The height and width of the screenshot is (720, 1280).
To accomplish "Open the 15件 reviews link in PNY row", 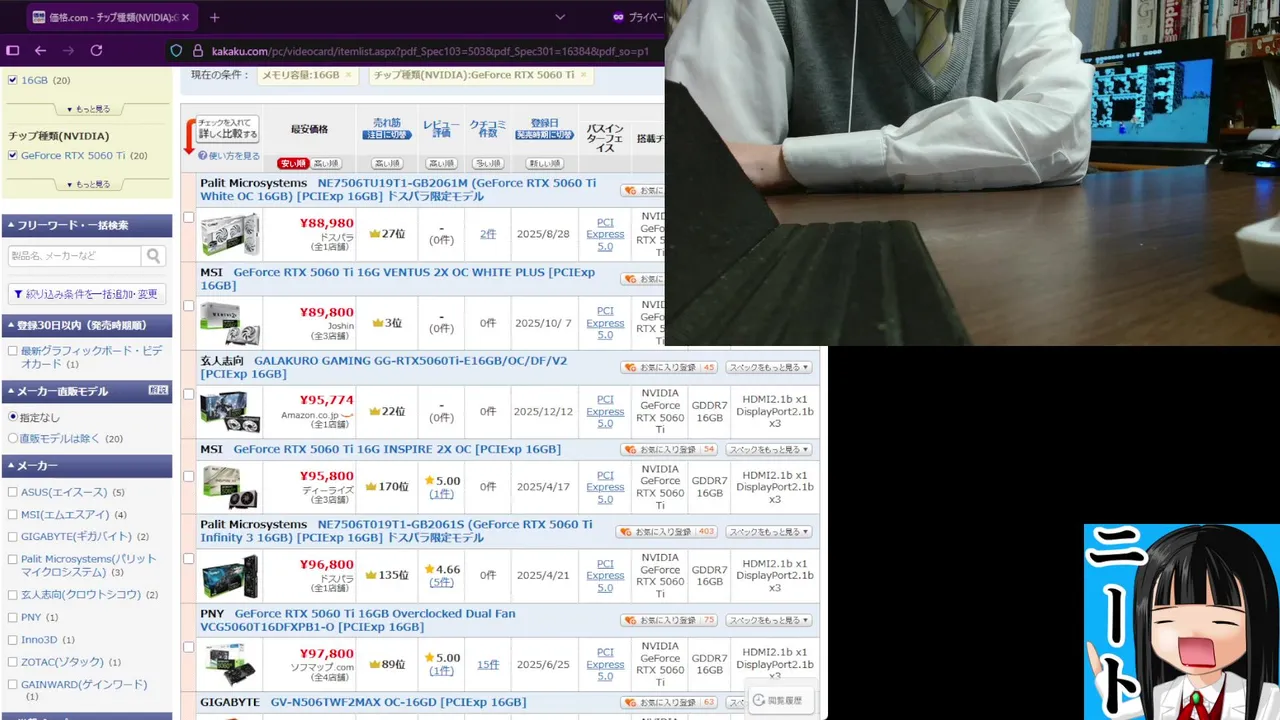I will [488, 664].
